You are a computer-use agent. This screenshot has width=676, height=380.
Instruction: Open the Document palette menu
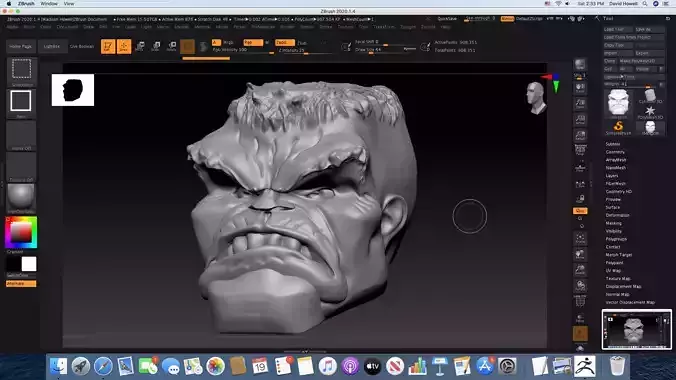coord(67,27)
